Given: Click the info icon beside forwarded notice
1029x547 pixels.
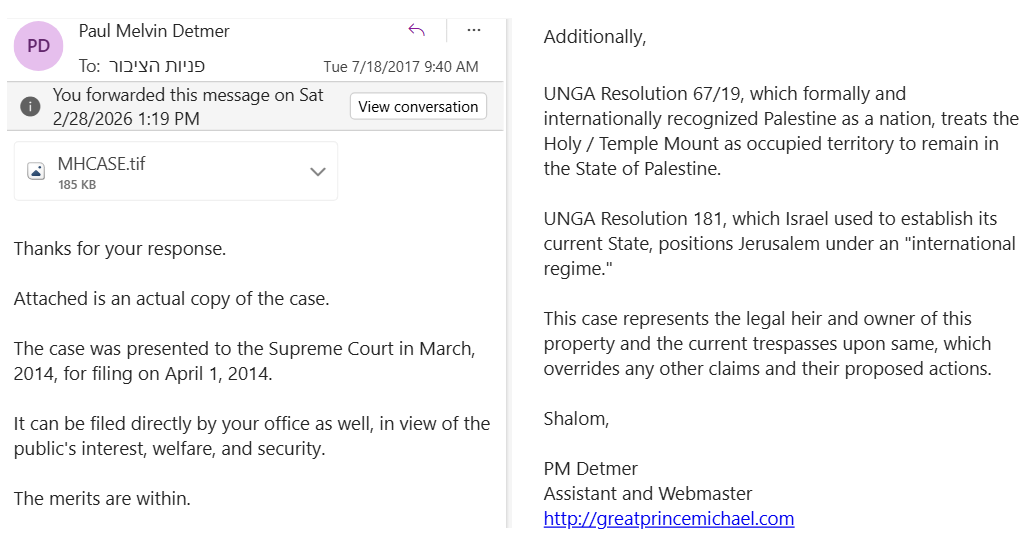Looking at the screenshot, I should click(x=31, y=106).
